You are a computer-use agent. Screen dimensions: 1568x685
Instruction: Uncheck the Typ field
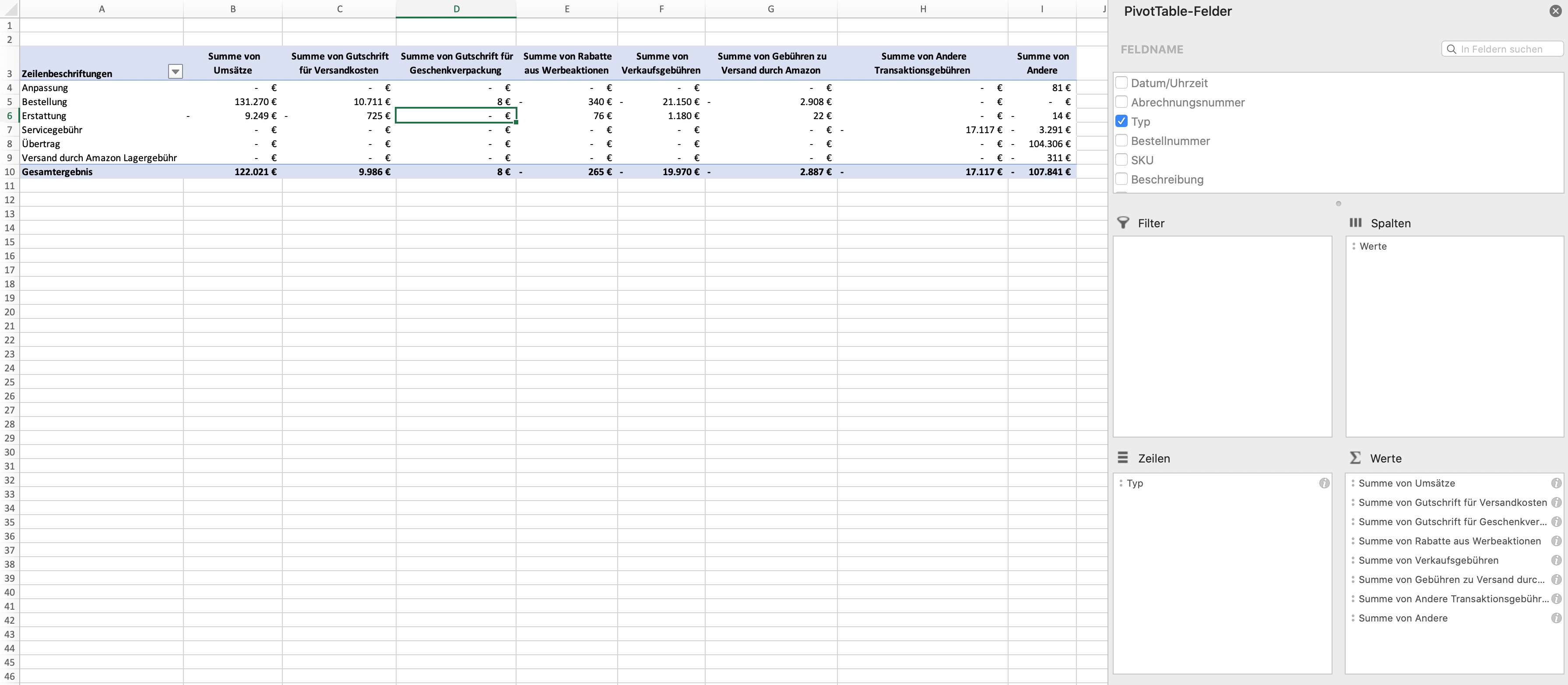(1121, 121)
